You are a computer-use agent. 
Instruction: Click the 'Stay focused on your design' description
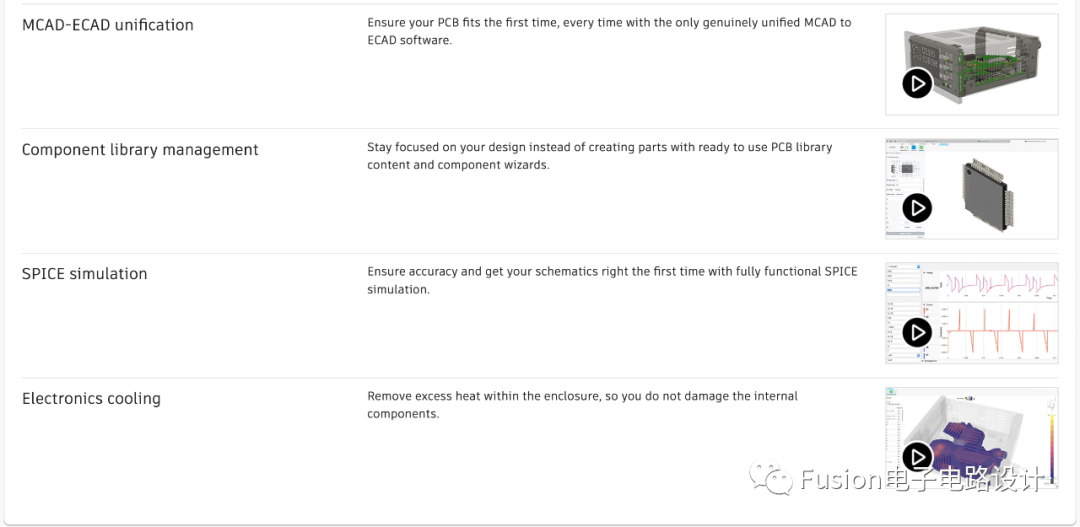coord(598,156)
